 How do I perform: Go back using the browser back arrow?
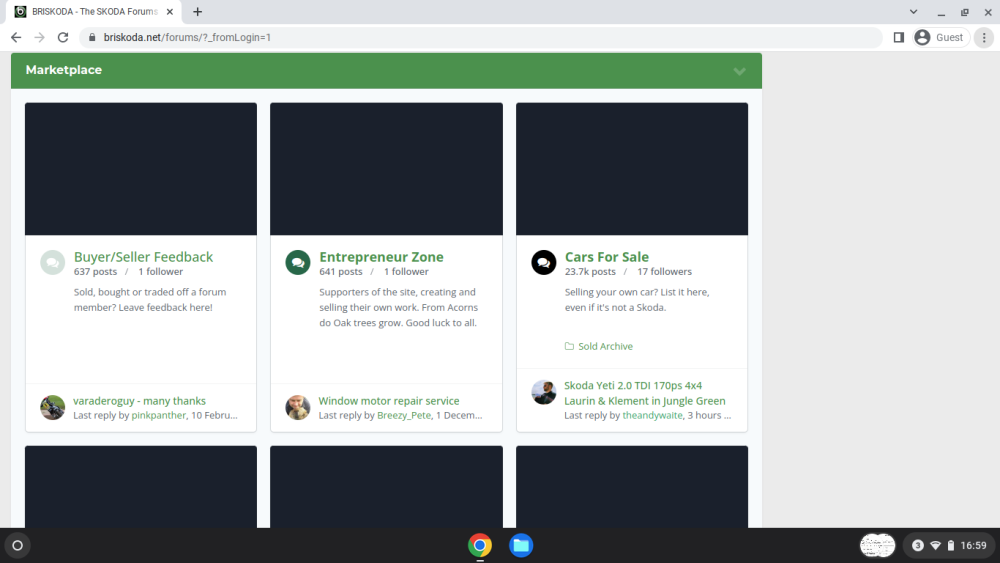click(x=16, y=38)
